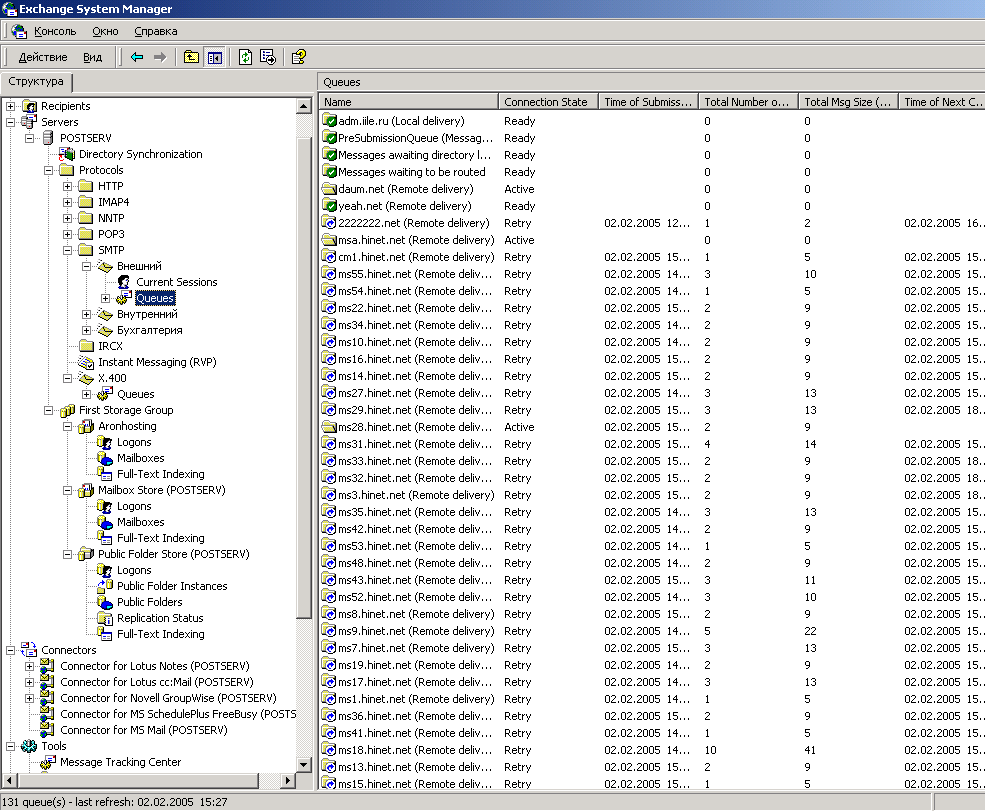Open the Действие menu
The width and height of the screenshot is (985, 811).
[43, 57]
